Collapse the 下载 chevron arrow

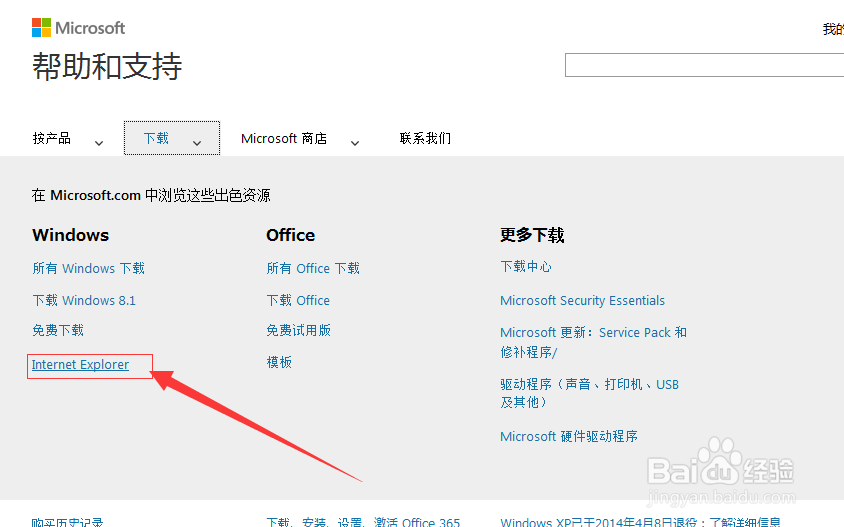tap(197, 143)
